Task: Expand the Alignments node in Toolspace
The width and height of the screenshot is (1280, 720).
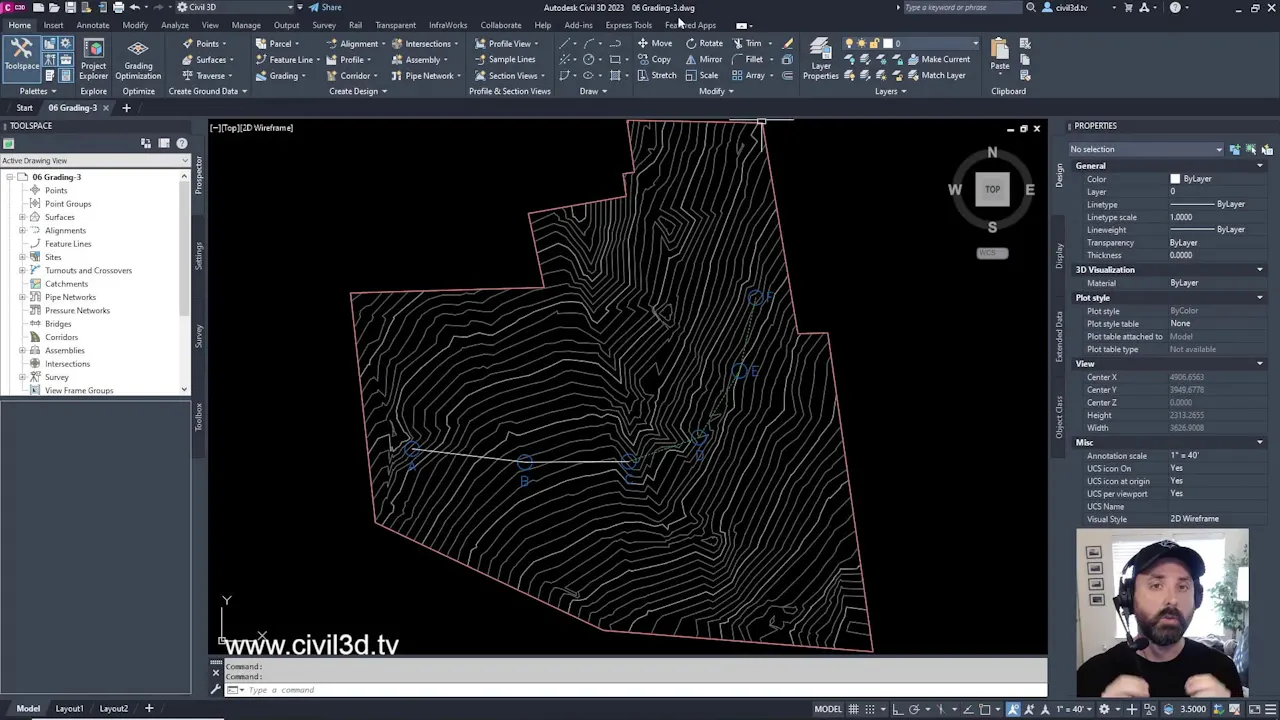Action: click(22, 230)
